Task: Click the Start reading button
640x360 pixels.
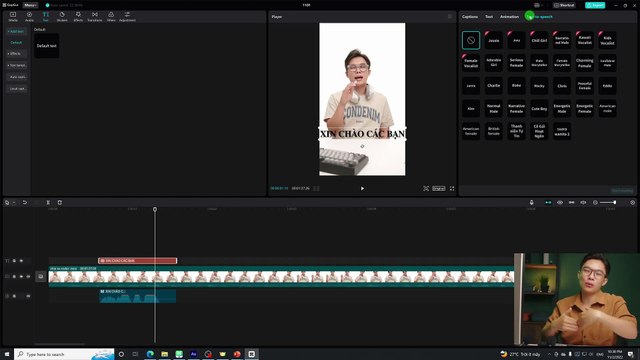Action: pyautogui.click(x=622, y=191)
